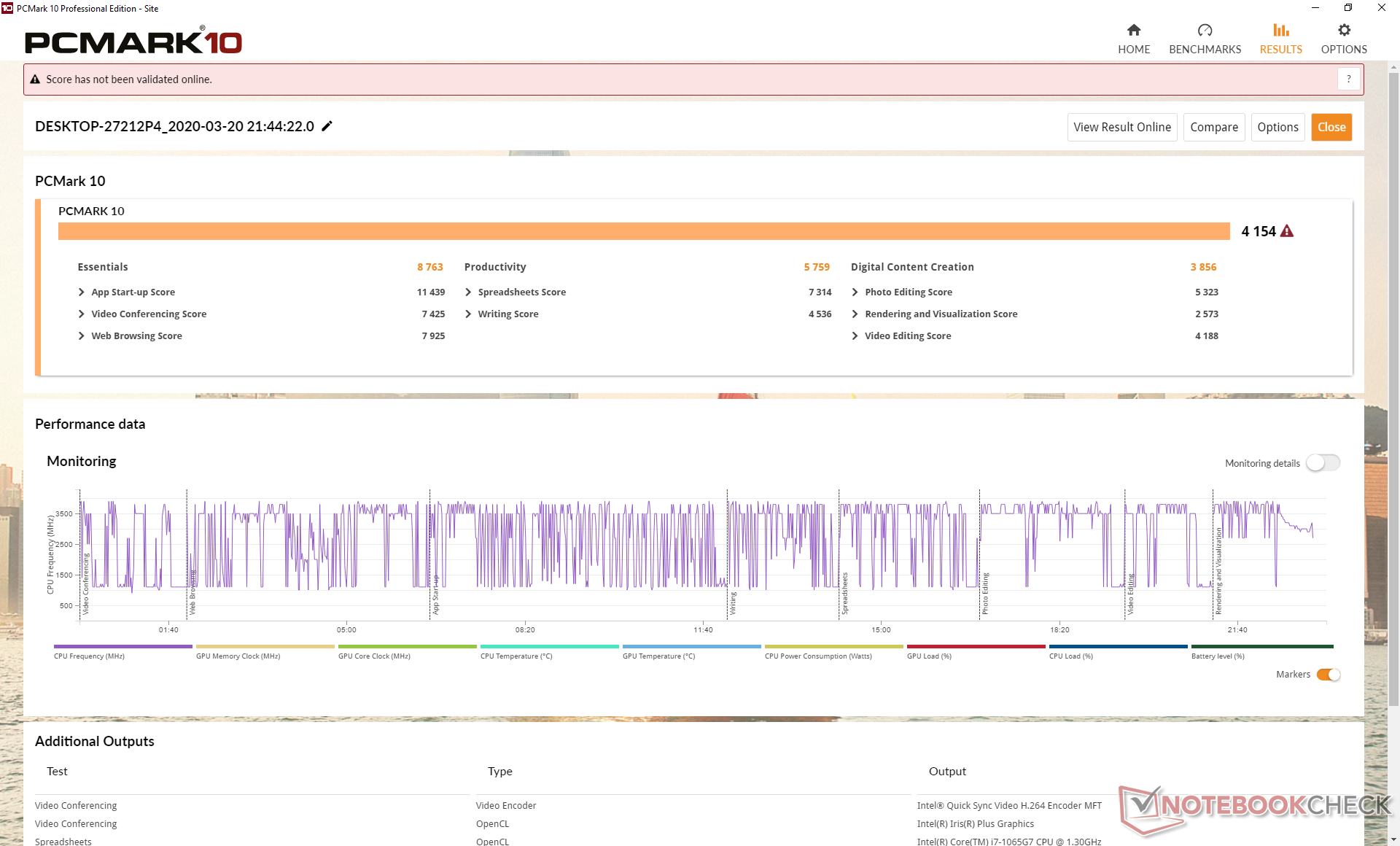This screenshot has height=846, width=1400.
Task: Enable the Monitoring details toggle
Action: 1322,463
